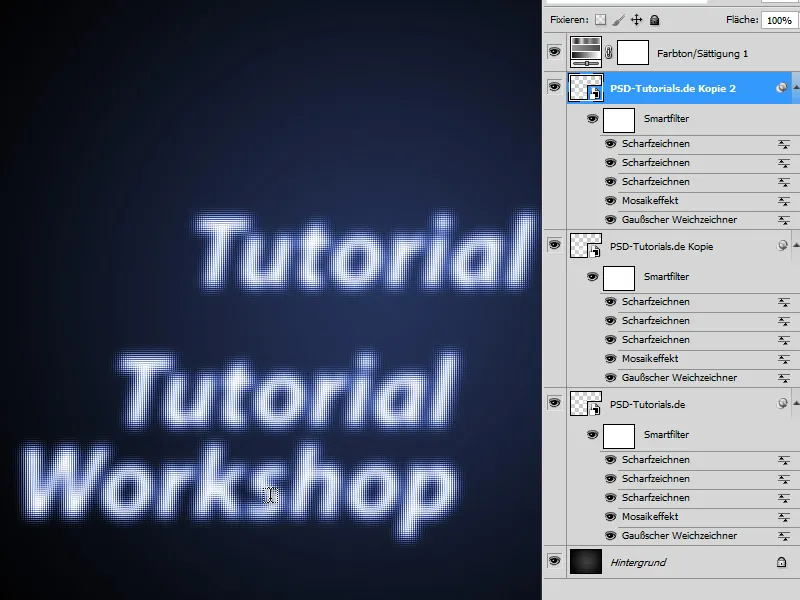Click the chain link icon on Farbton/Sättigung 1
Viewport: 800px width, 600px height.
click(609, 53)
